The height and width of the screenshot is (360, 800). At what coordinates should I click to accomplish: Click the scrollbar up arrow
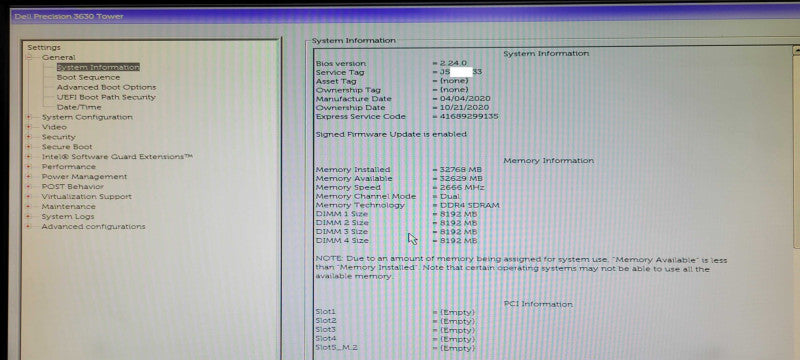(x=796, y=50)
